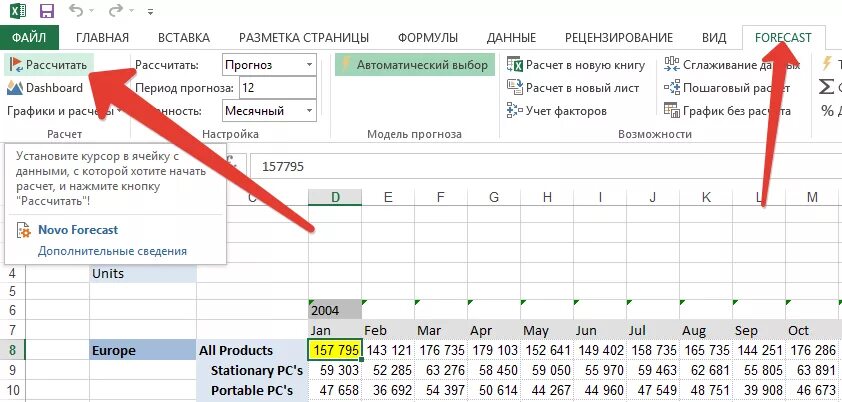
Task: Select column M header
Action: (x=812, y=197)
